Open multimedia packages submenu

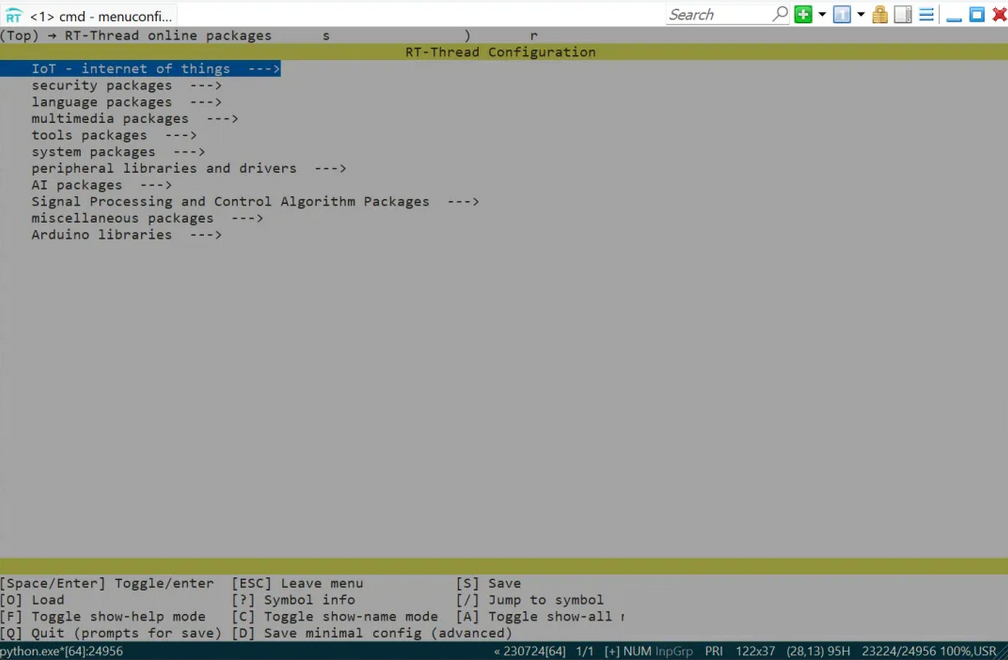[134, 119]
